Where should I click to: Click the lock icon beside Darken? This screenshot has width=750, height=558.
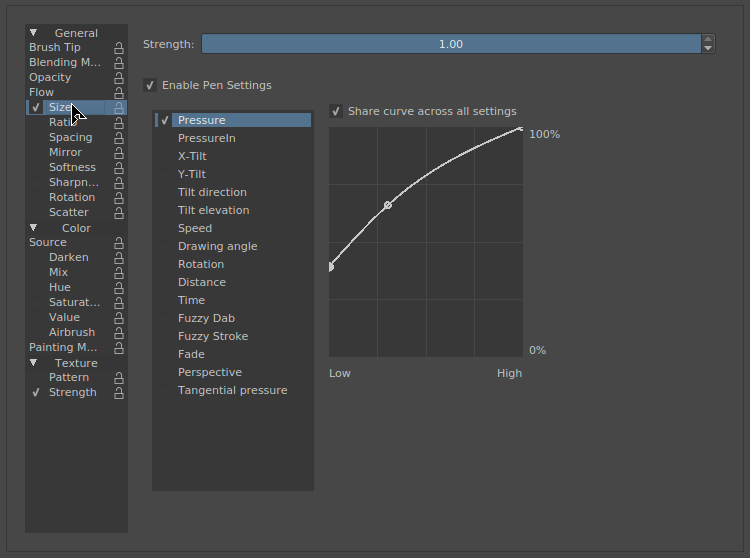click(119, 258)
